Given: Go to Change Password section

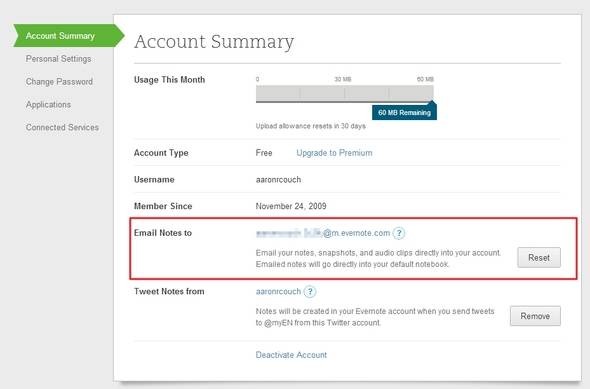Looking at the screenshot, I should click(x=59, y=82).
